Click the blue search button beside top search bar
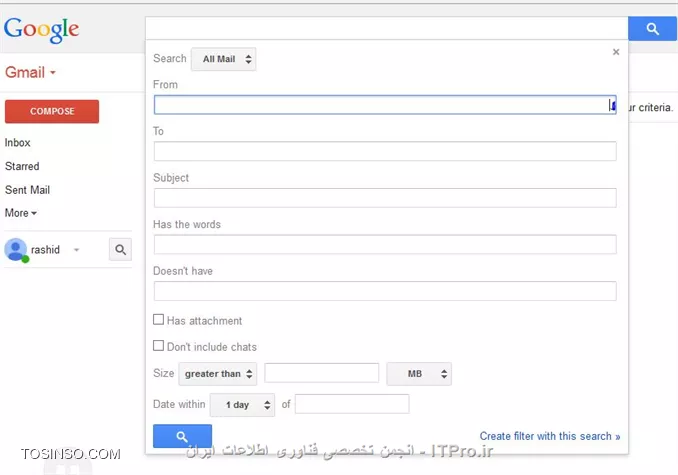The width and height of the screenshot is (678, 475). (652, 29)
